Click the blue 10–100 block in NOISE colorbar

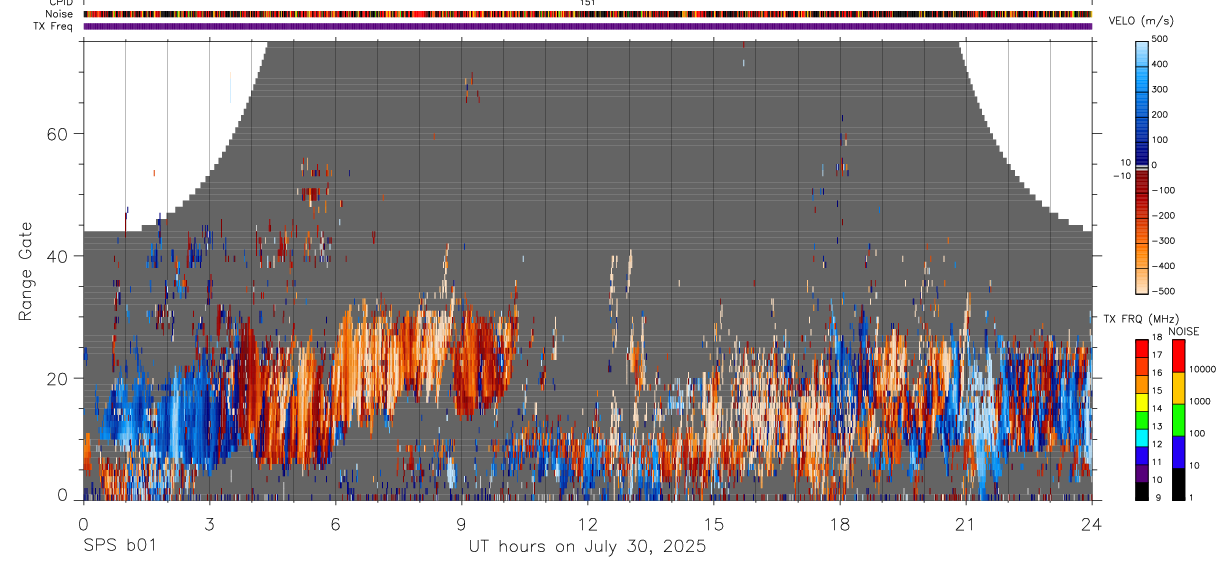tap(1178, 452)
